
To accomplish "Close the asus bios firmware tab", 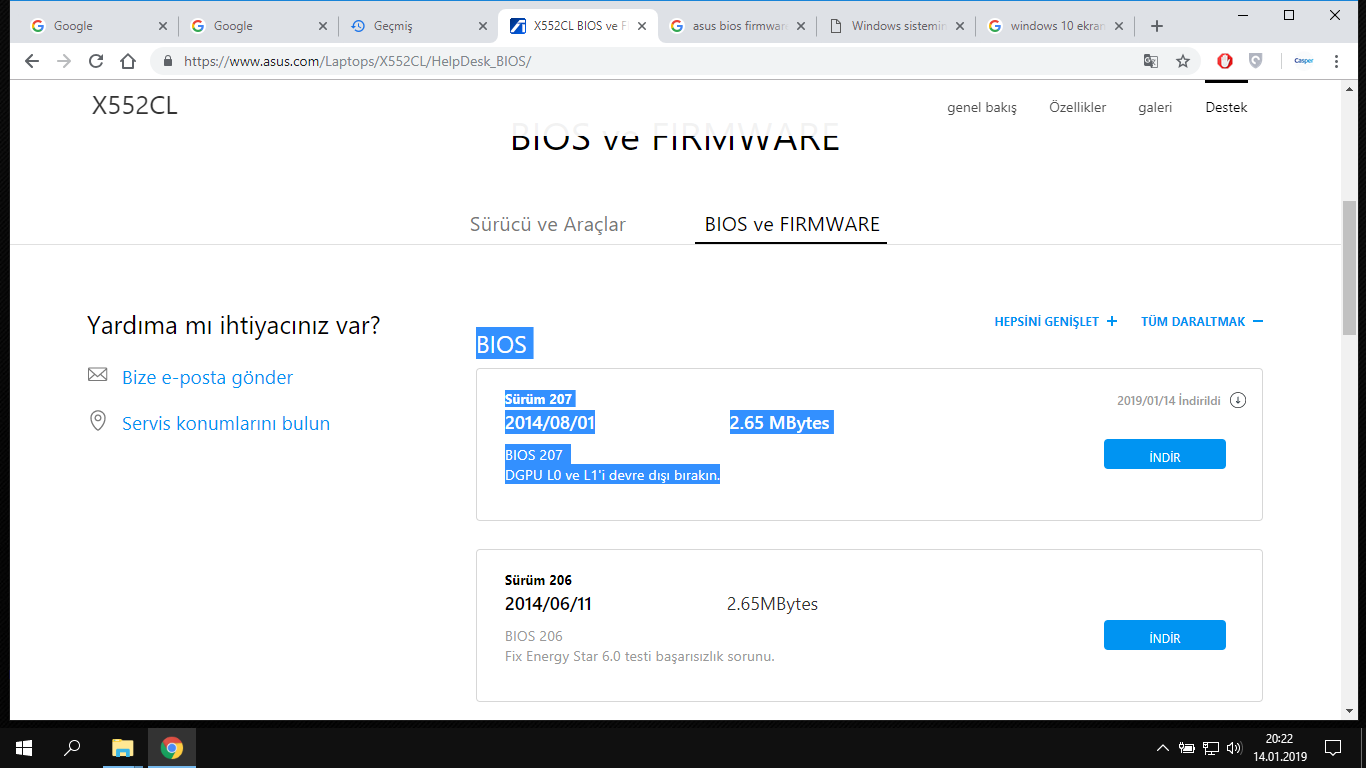I will (x=801, y=26).
